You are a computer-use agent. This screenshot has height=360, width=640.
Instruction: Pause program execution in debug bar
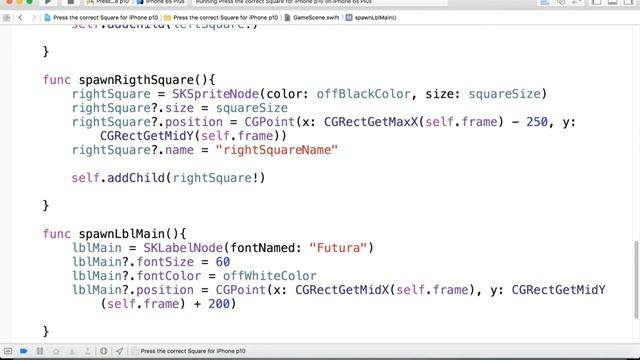click(40, 351)
